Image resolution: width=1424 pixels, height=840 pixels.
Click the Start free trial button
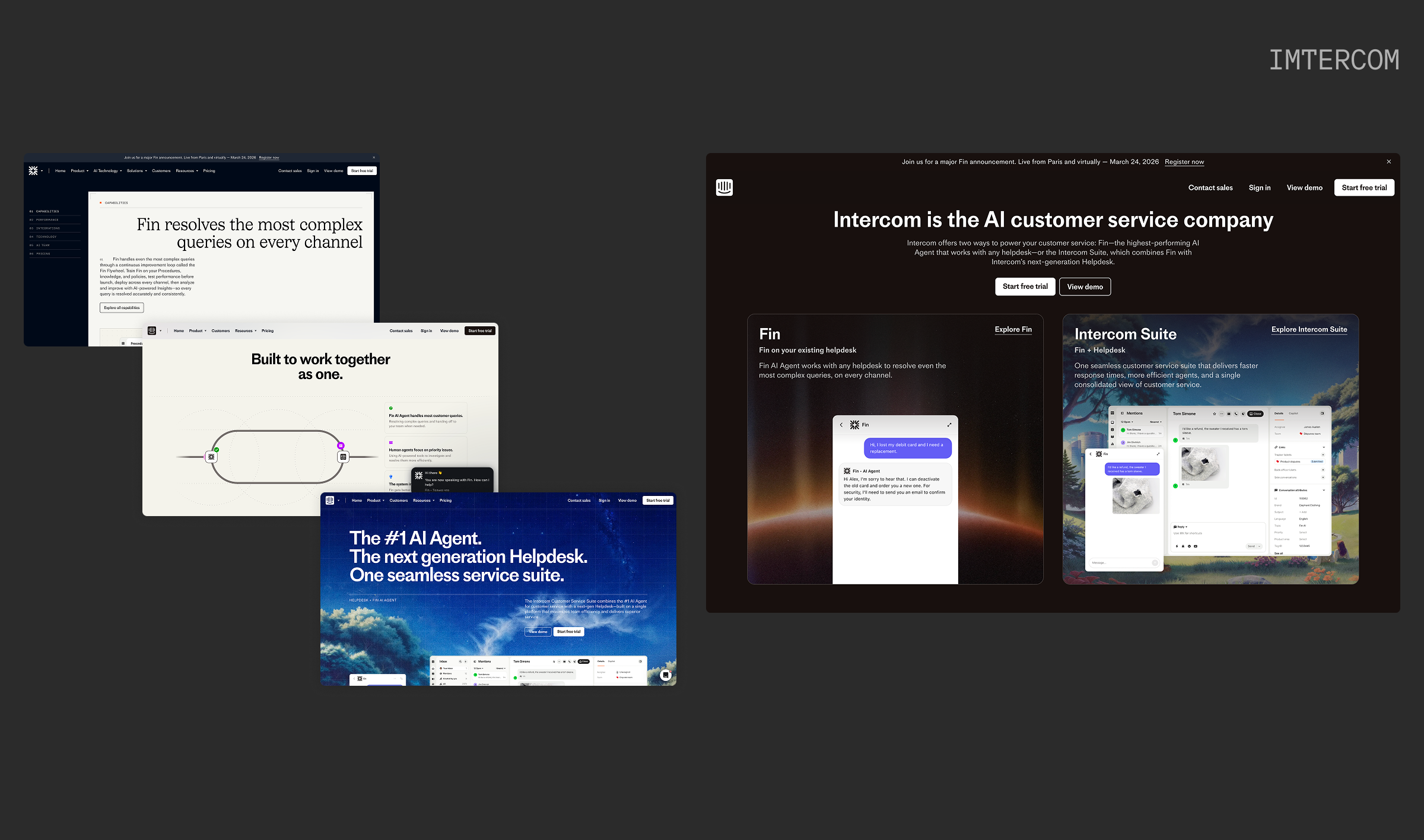(x=1364, y=187)
